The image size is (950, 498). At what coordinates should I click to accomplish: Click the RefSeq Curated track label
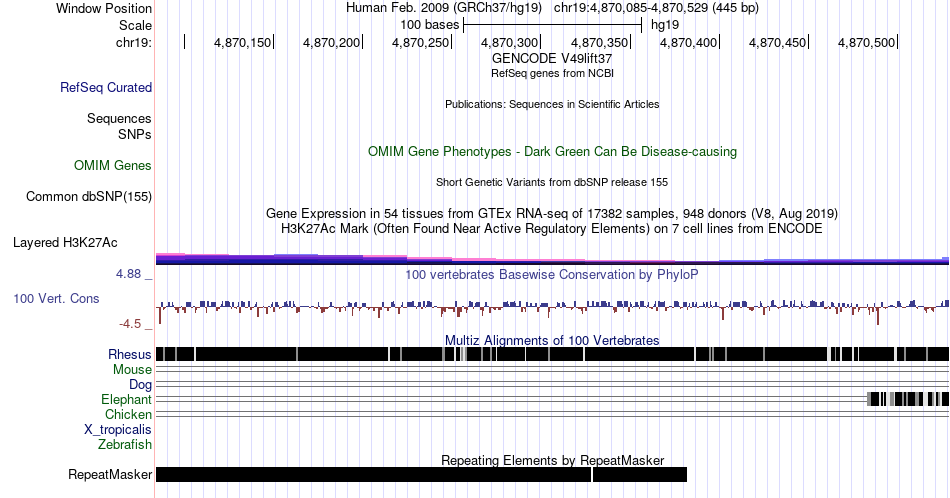point(106,87)
